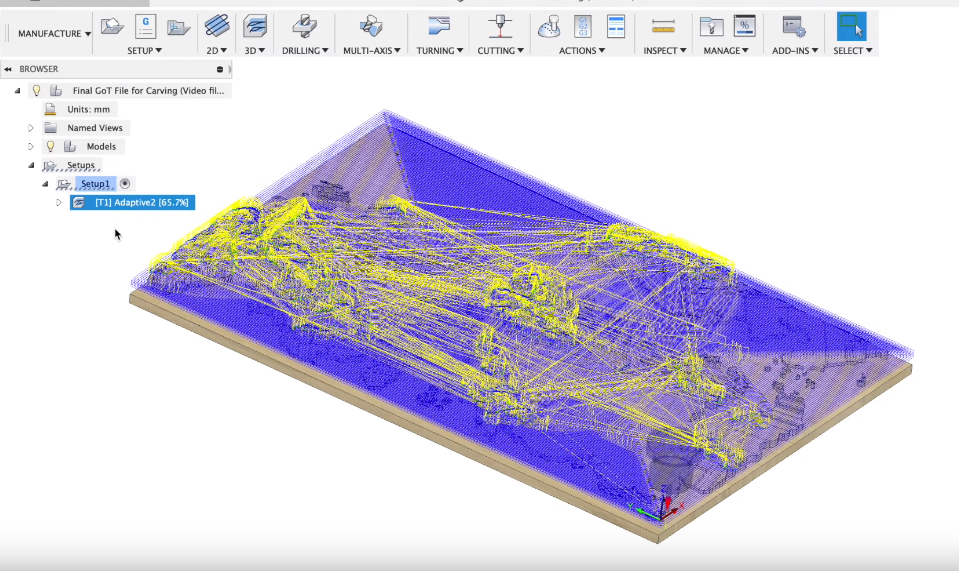Click the Browser panel options dot button
Viewport: 959px width, 571px height.
[x=220, y=69]
